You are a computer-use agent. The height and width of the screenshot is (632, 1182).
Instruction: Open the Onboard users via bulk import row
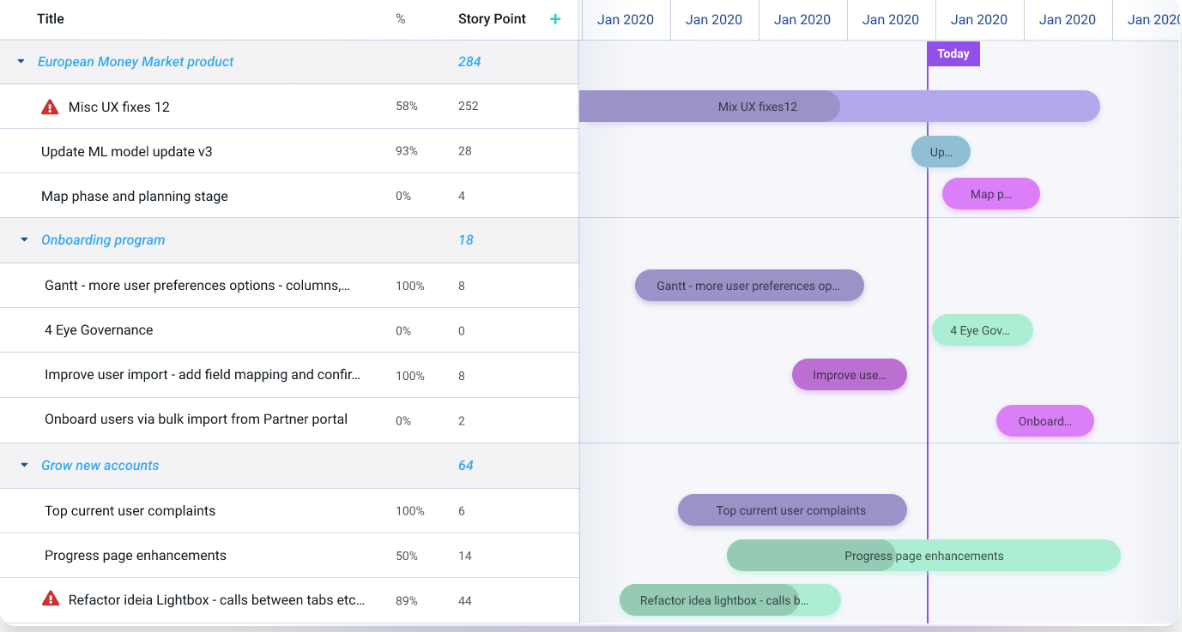(x=196, y=419)
